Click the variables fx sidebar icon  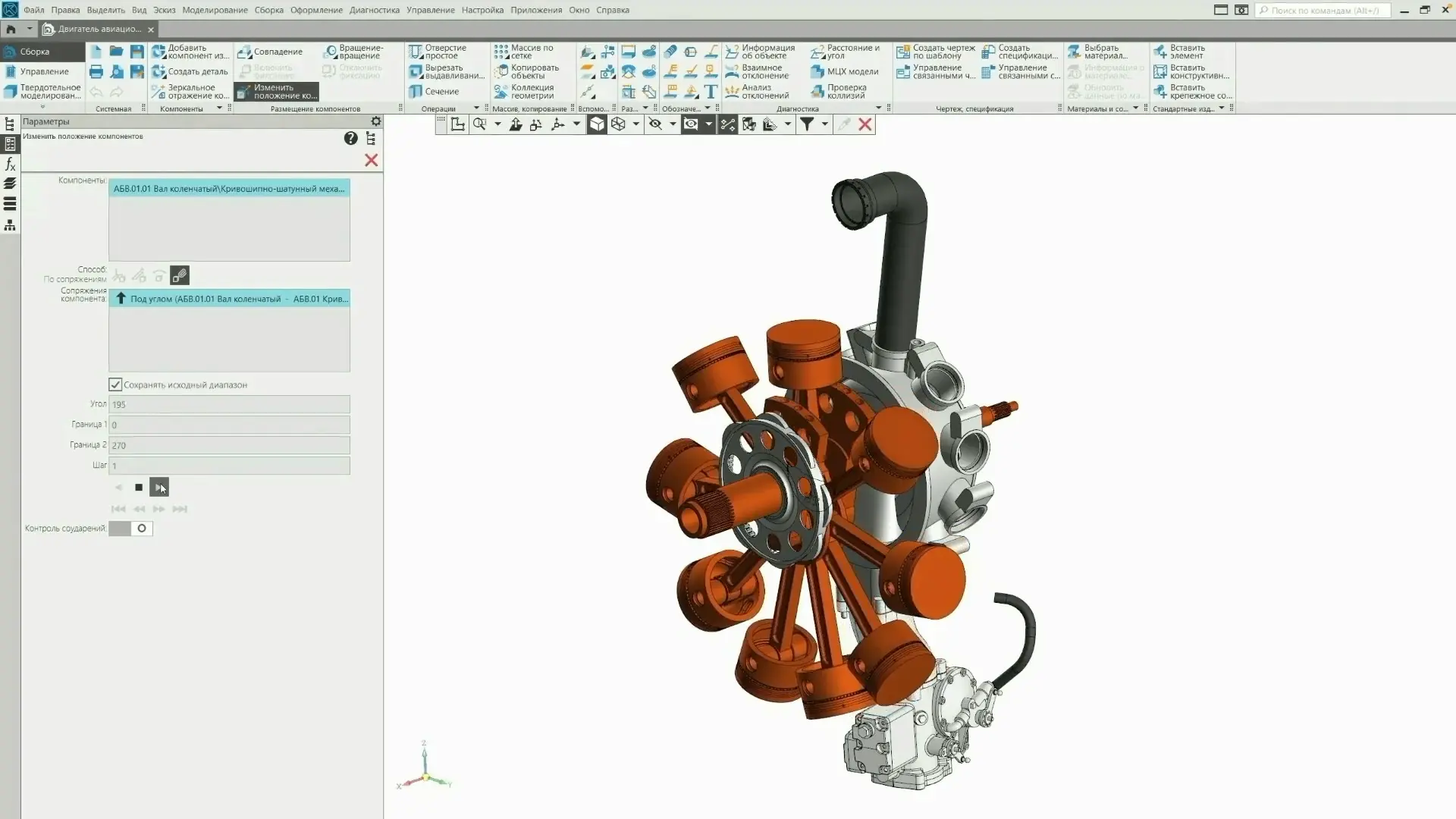pyautogui.click(x=10, y=164)
